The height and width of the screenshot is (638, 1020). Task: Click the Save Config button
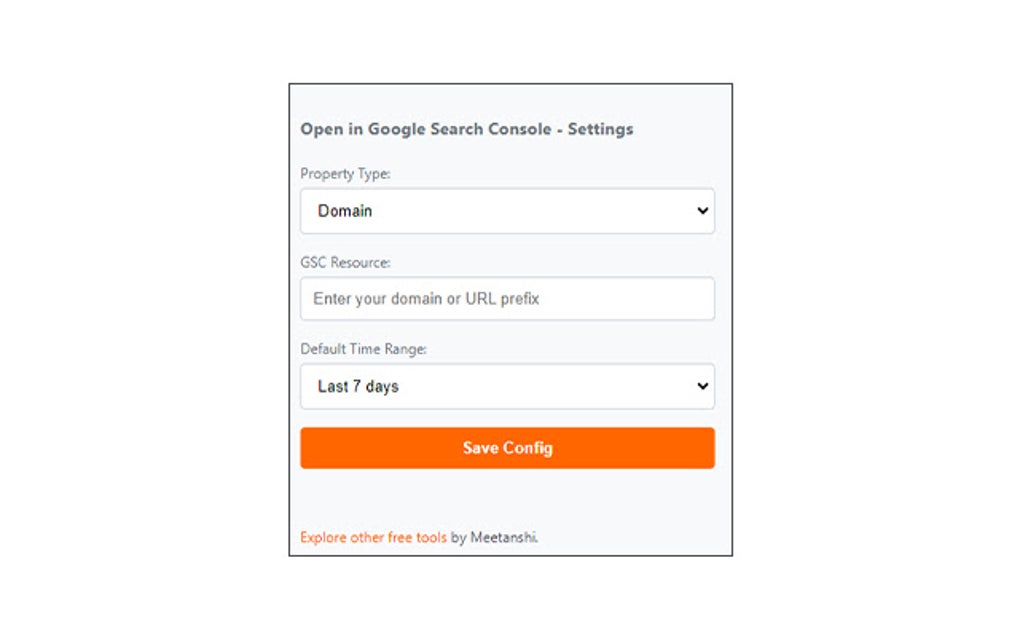coord(507,447)
